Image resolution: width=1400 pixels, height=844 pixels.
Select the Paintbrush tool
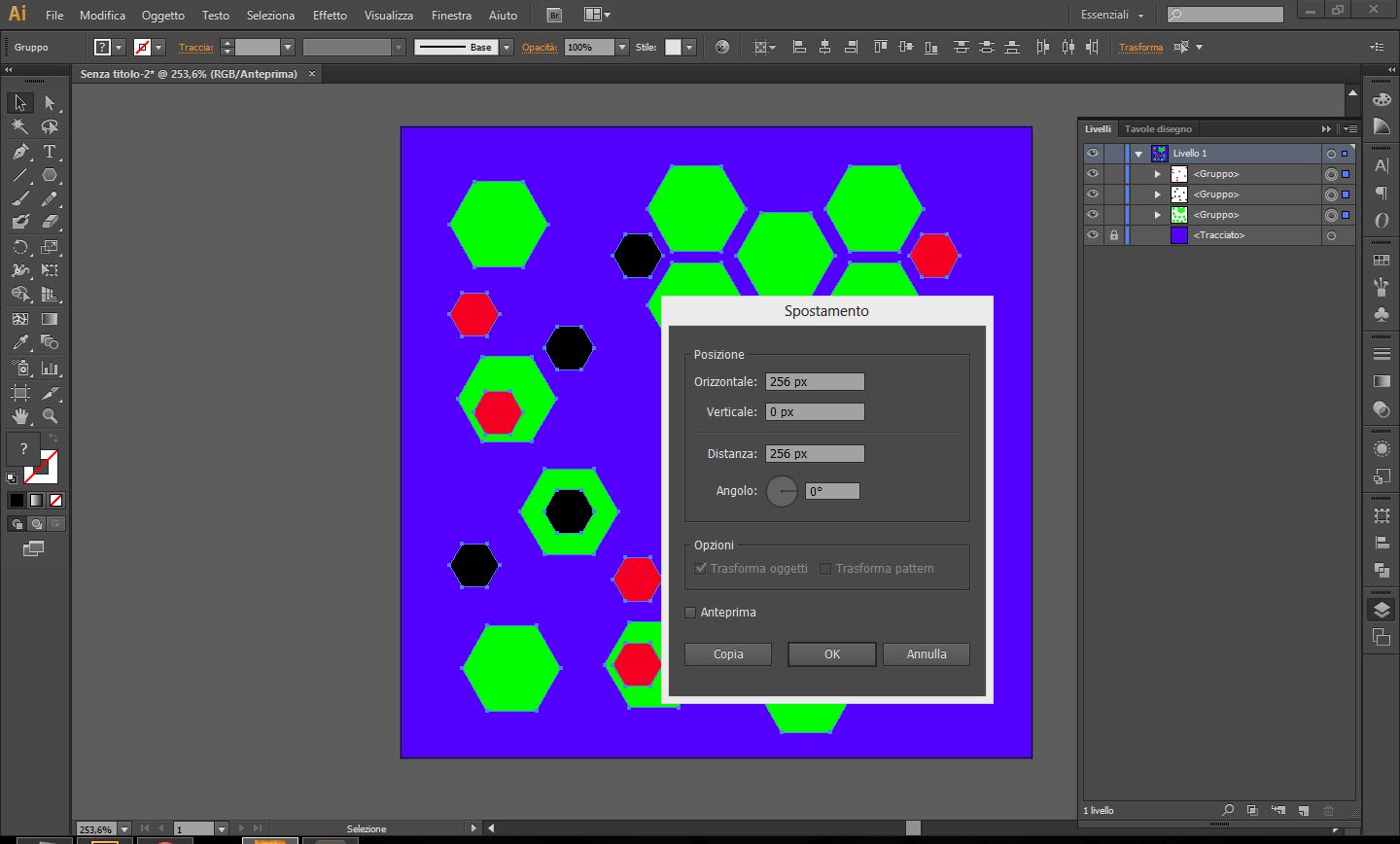[x=19, y=199]
